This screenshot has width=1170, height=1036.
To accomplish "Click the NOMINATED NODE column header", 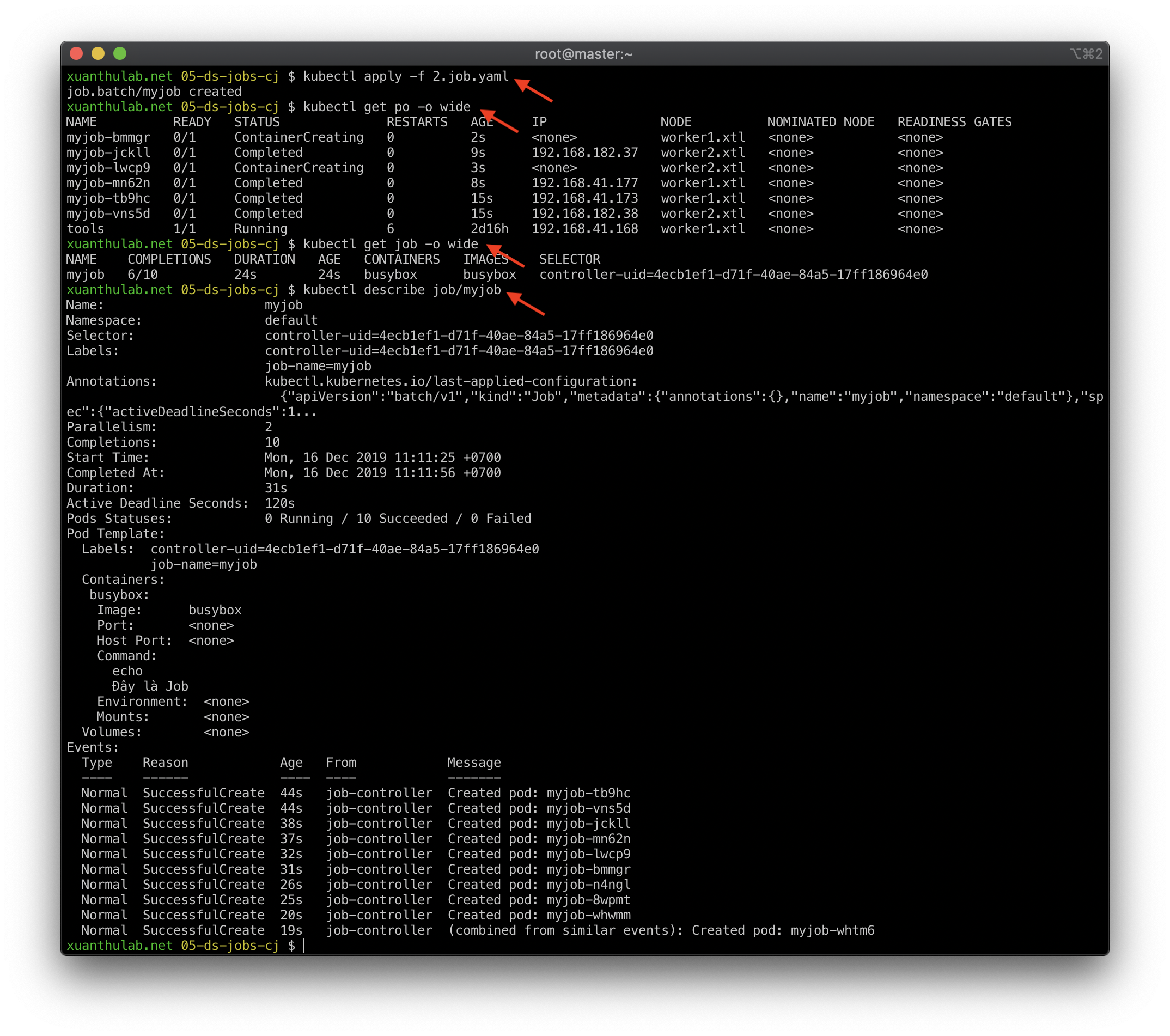I will click(x=820, y=123).
